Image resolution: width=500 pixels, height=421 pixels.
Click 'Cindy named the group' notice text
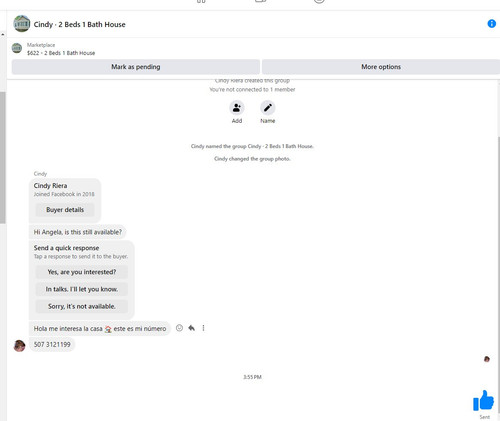pyautogui.click(x=252, y=146)
